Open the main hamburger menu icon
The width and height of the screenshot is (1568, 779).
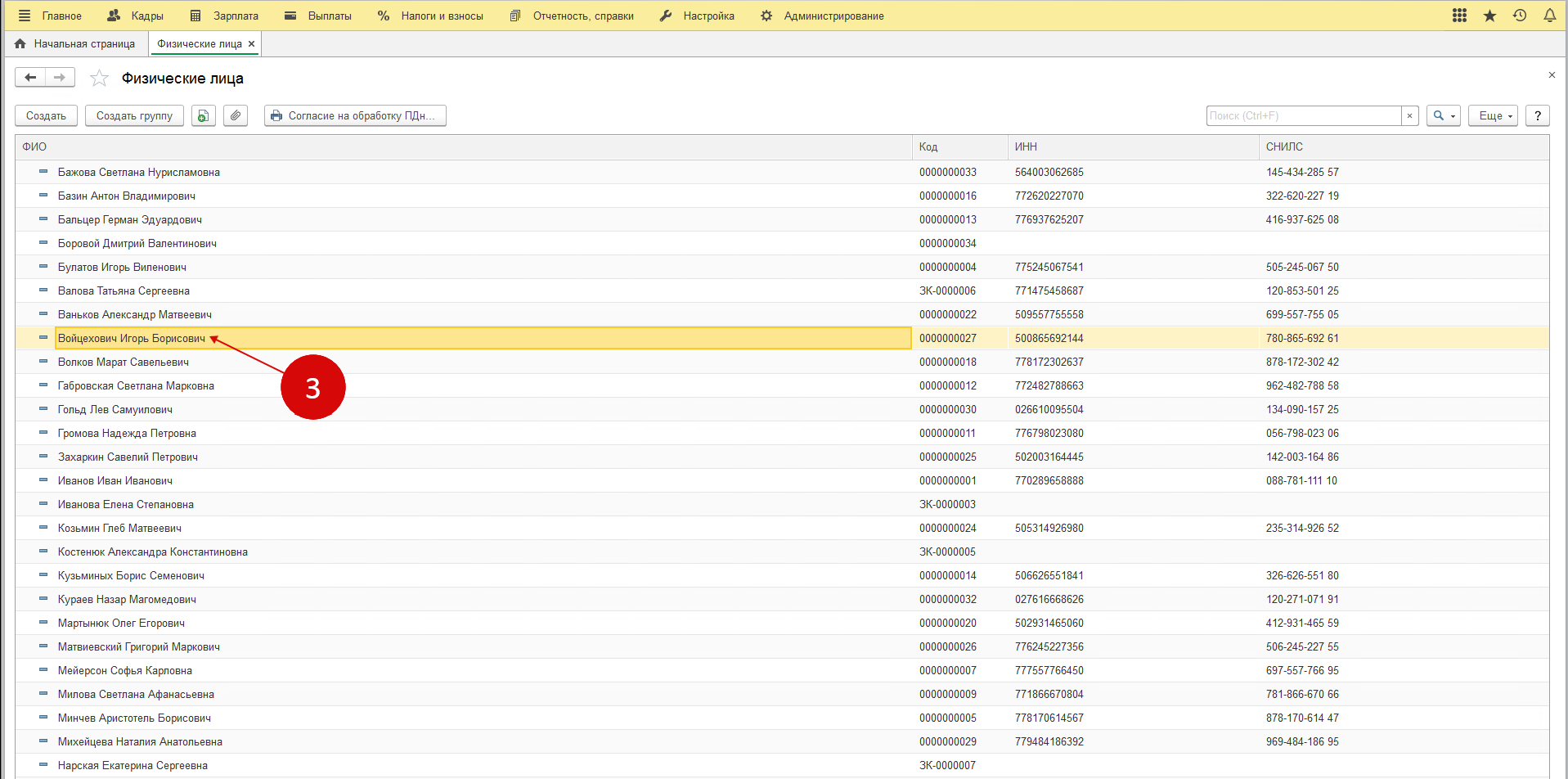pos(25,16)
